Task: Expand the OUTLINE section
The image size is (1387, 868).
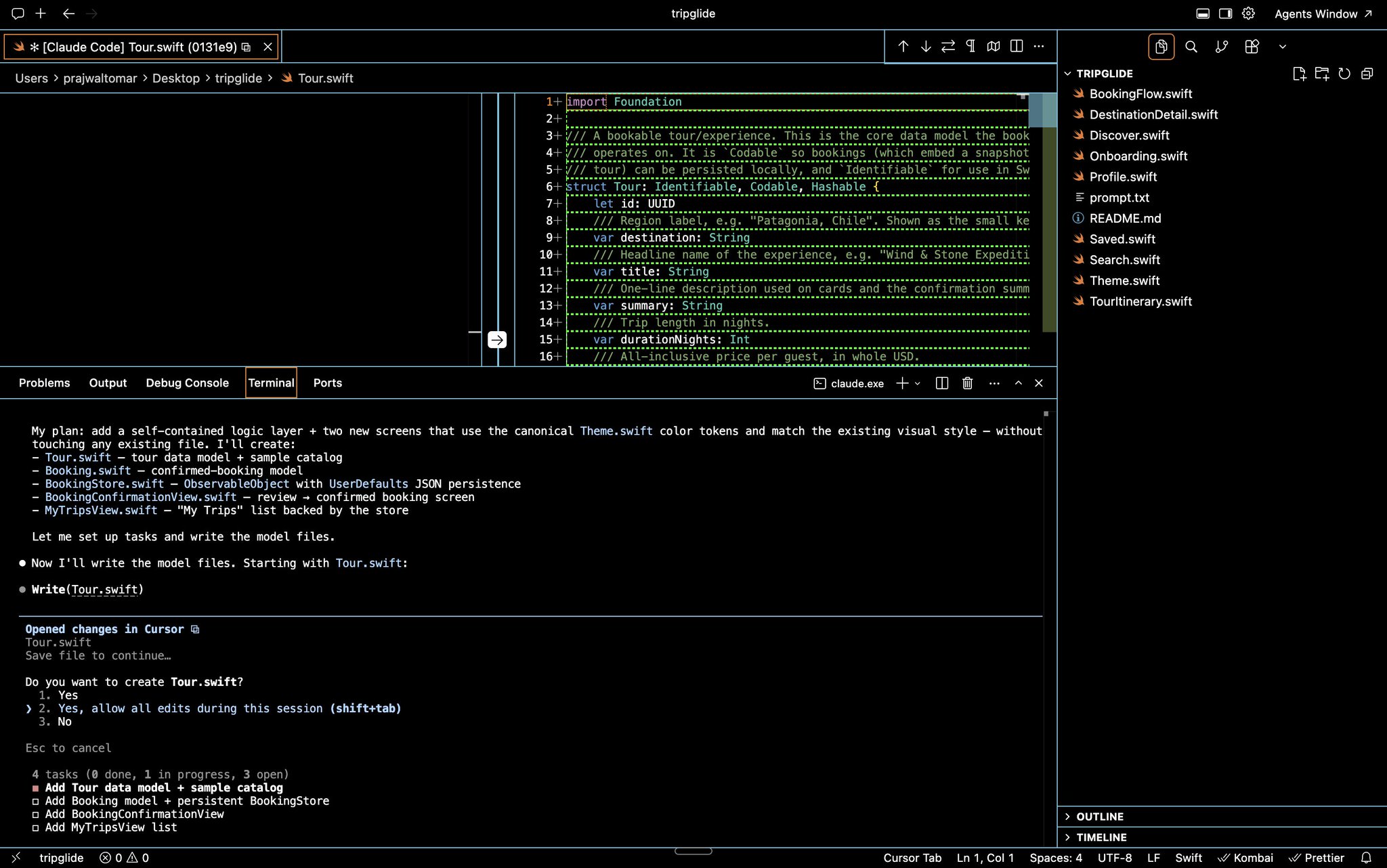Action: pyautogui.click(x=1100, y=817)
